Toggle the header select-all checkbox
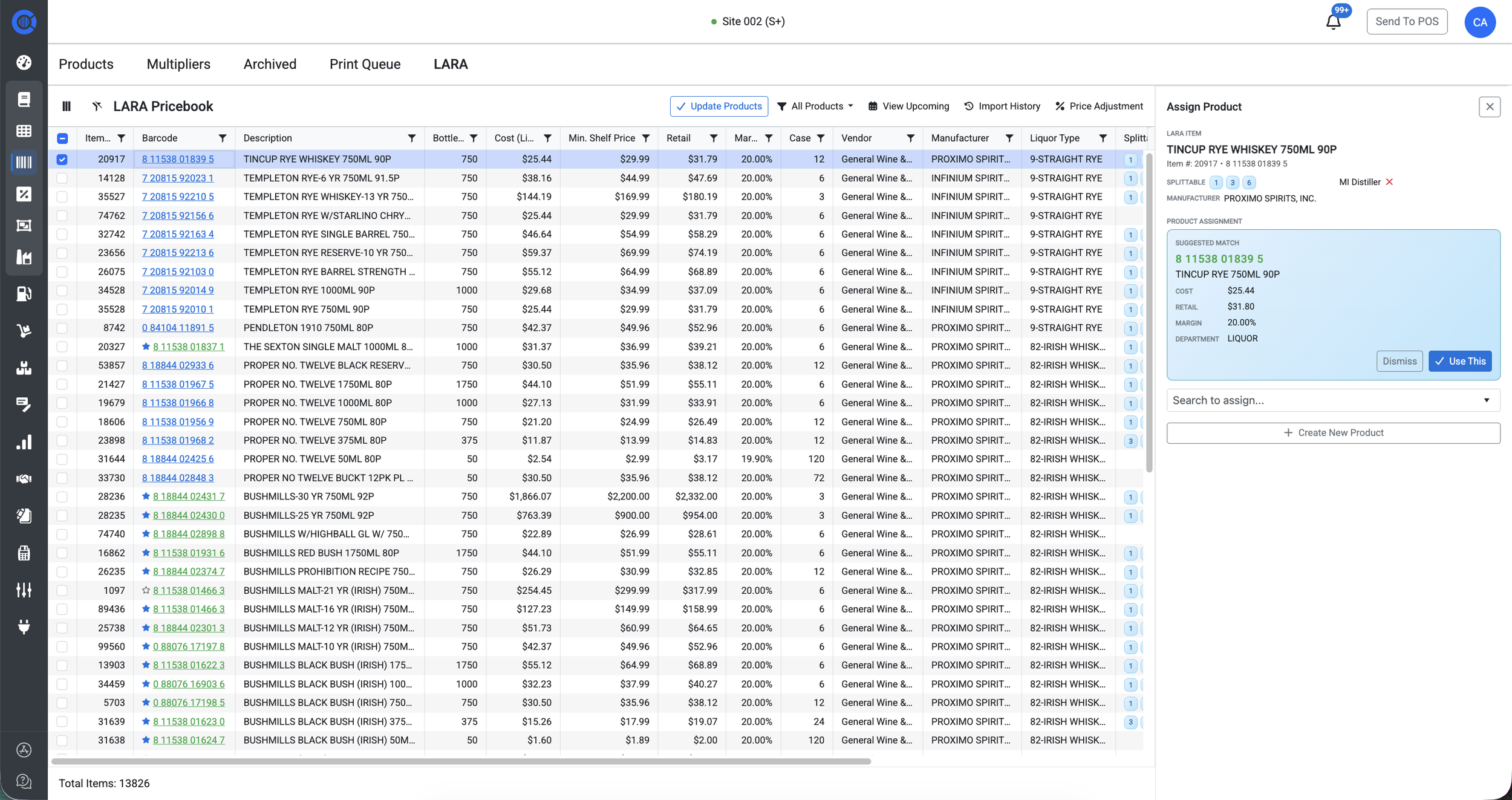Screen dimensions: 1512x800 (x=62, y=138)
